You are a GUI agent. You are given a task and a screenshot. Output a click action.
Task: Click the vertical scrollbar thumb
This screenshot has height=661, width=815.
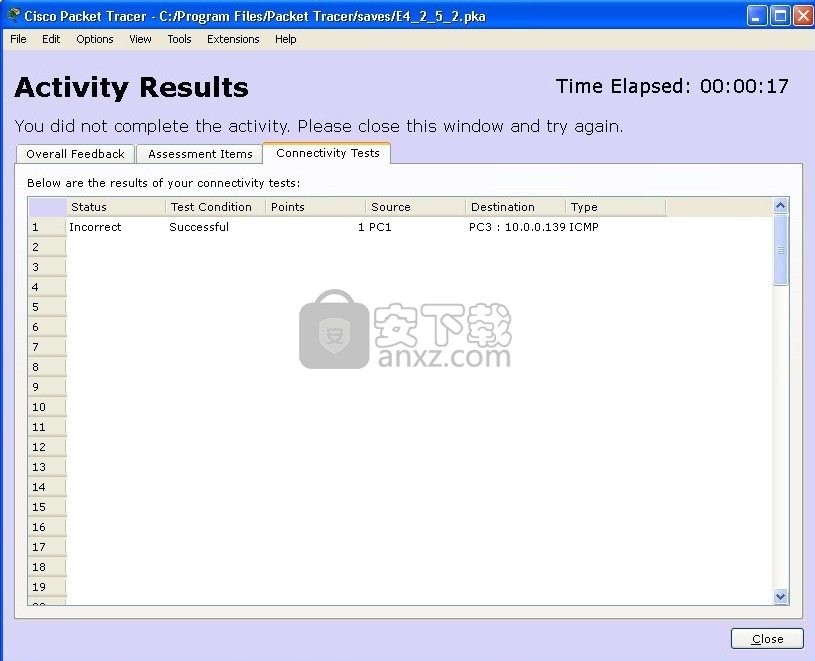780,250
